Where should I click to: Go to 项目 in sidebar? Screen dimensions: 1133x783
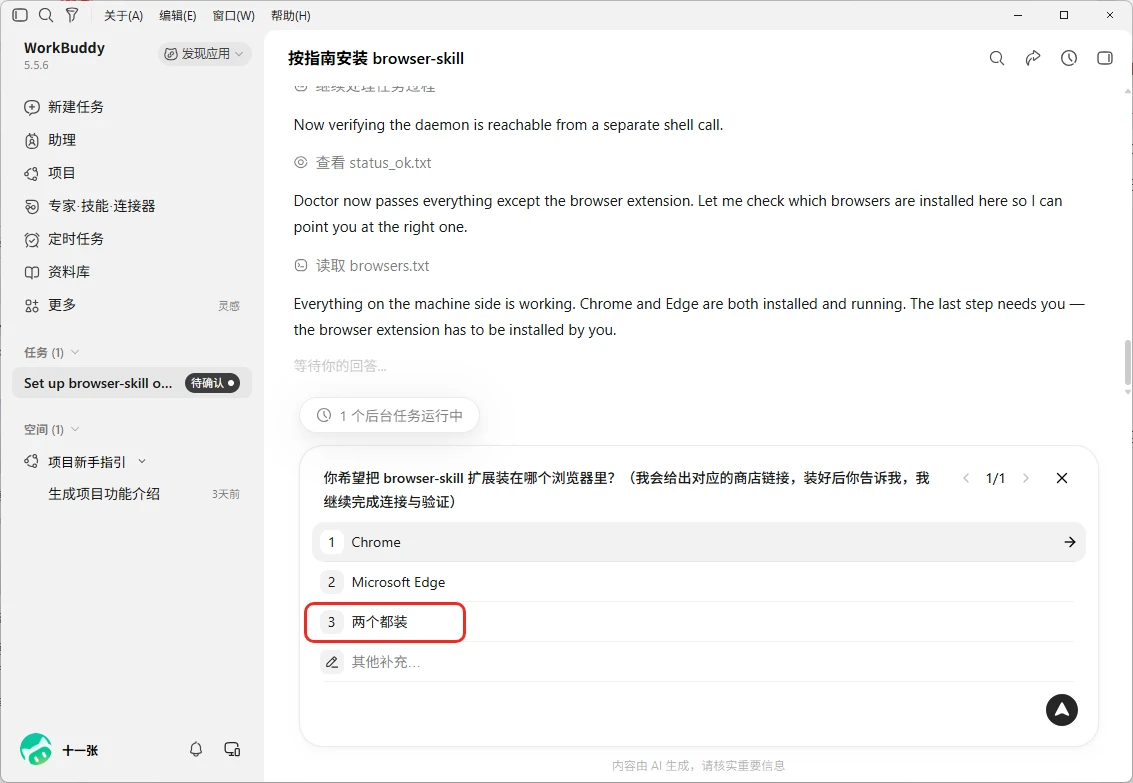(x=51, y=173)
